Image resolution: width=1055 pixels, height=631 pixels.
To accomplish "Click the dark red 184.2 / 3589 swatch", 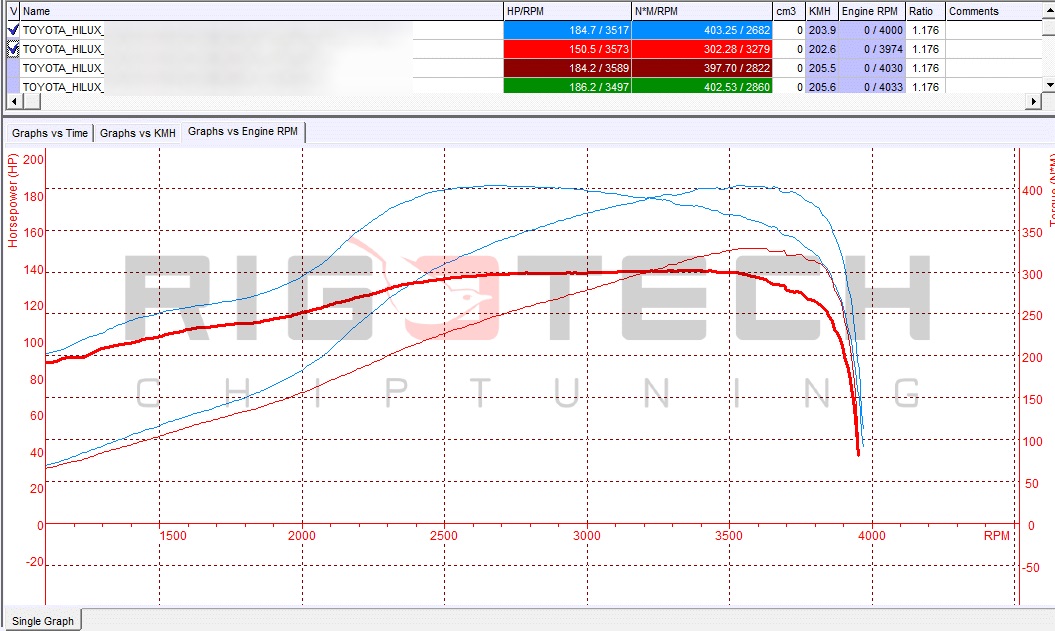I will click(567, 67).
